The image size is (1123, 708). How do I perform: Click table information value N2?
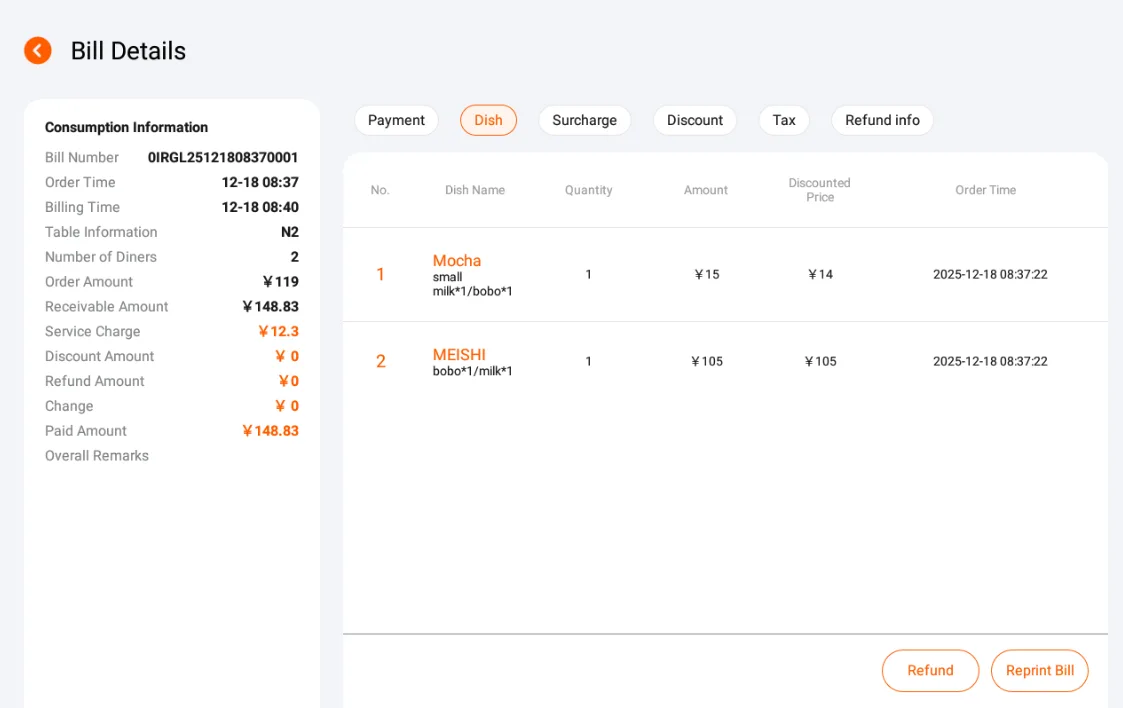(289, 232)
